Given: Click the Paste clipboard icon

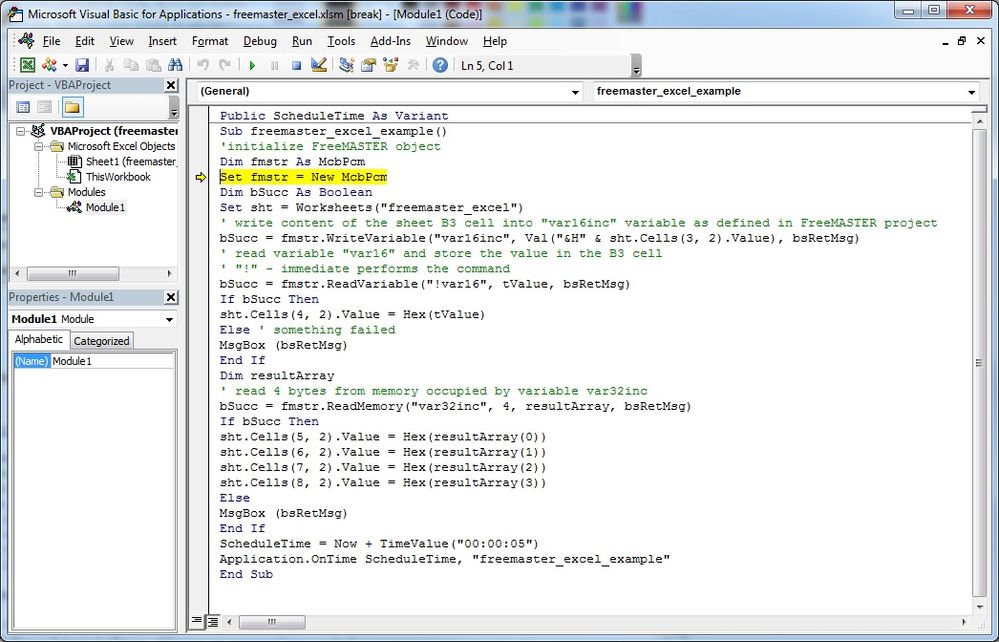Looking at the screenshot, I should (x=153, y=65).
